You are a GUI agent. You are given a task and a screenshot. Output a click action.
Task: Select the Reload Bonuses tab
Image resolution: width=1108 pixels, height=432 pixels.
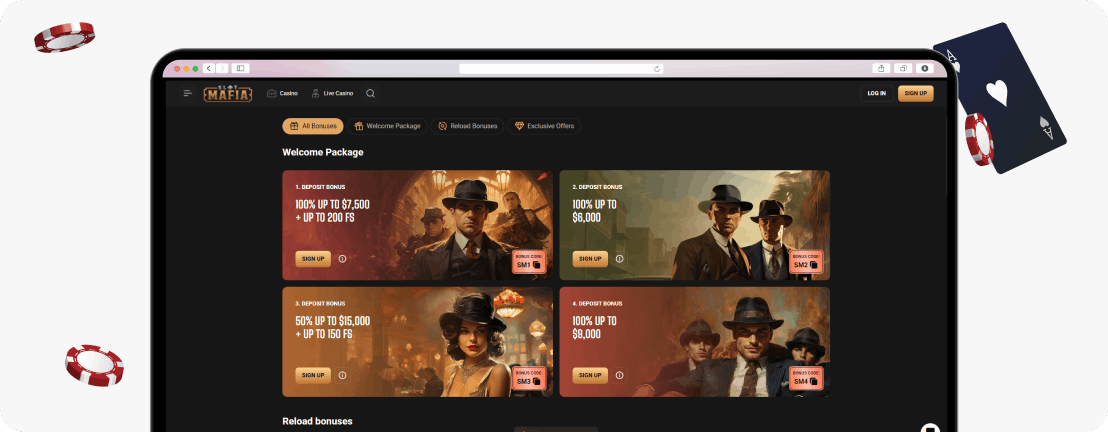467,127
